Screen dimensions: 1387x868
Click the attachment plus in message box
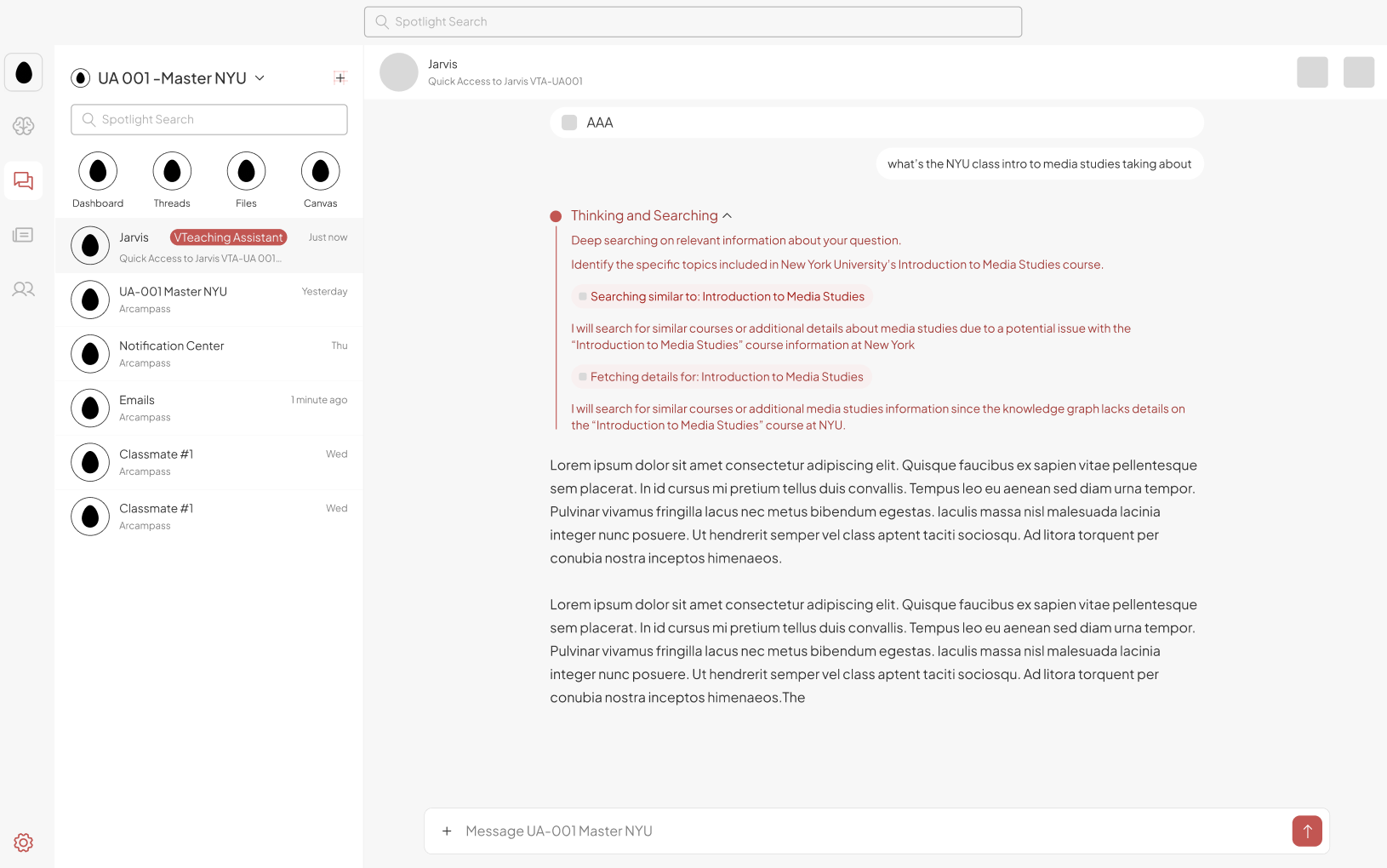(447, 831)
